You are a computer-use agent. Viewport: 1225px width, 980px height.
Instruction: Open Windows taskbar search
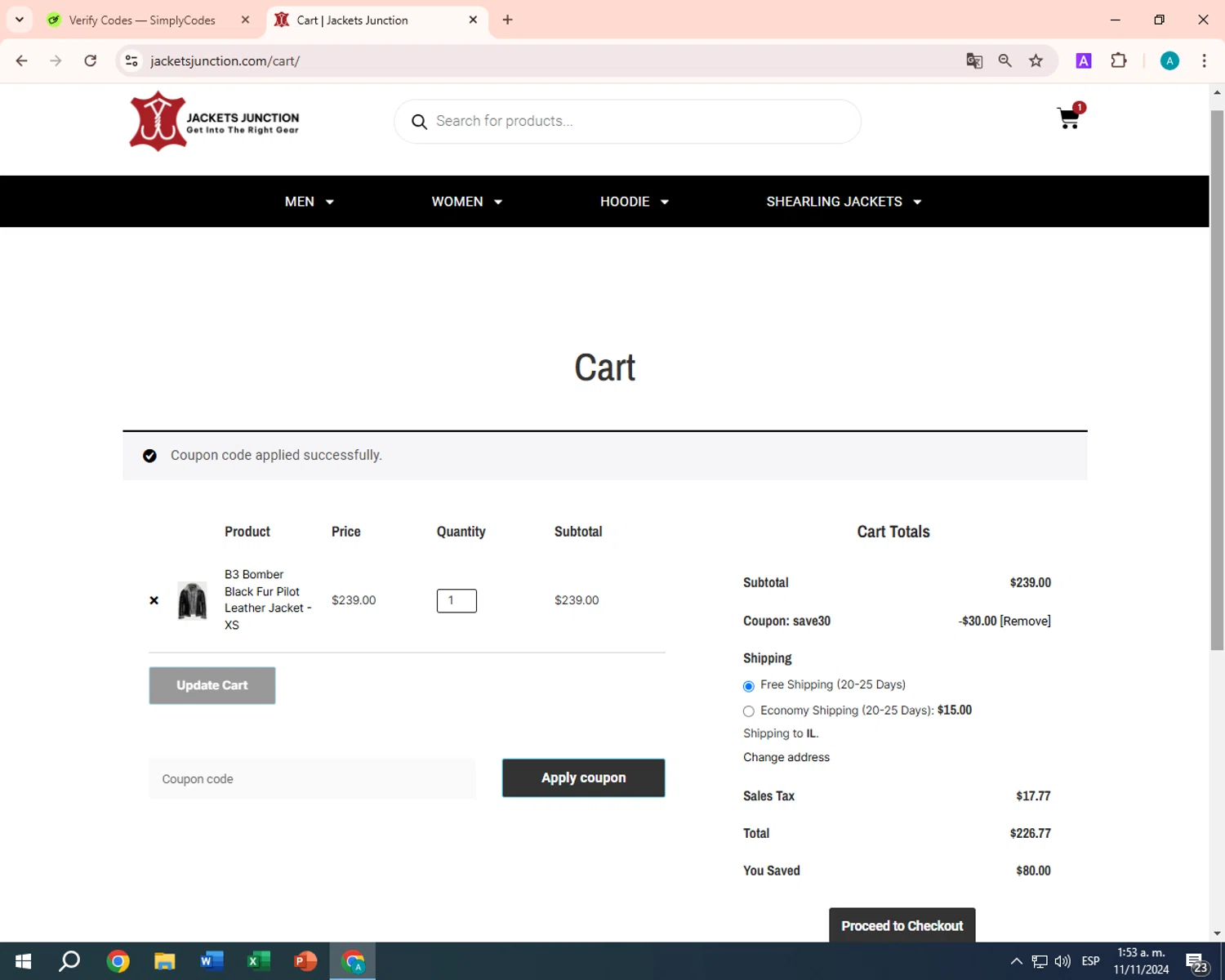pos(69,961)
